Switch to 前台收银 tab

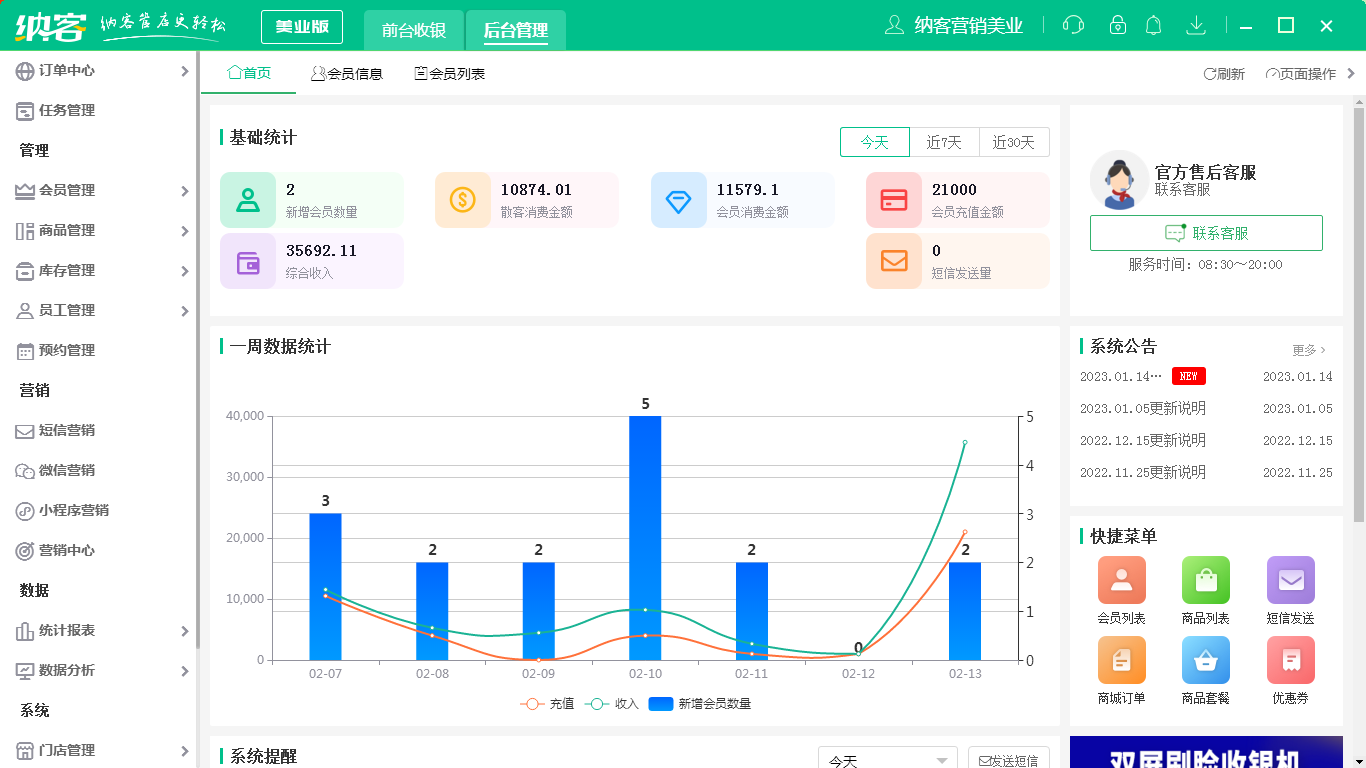(414, 30)
